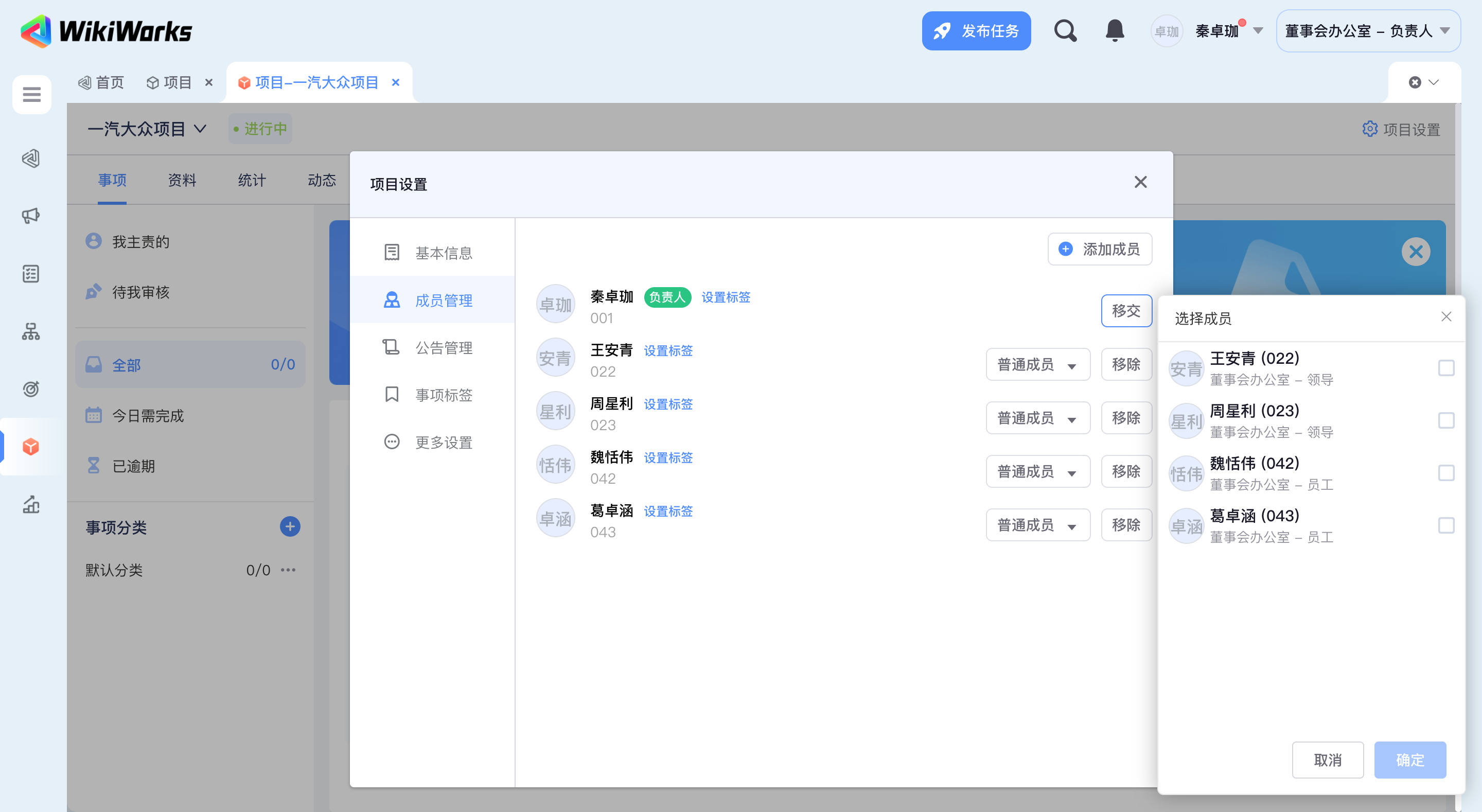Tick the checkbox next to 魏恬伟 (042)

1446,473
